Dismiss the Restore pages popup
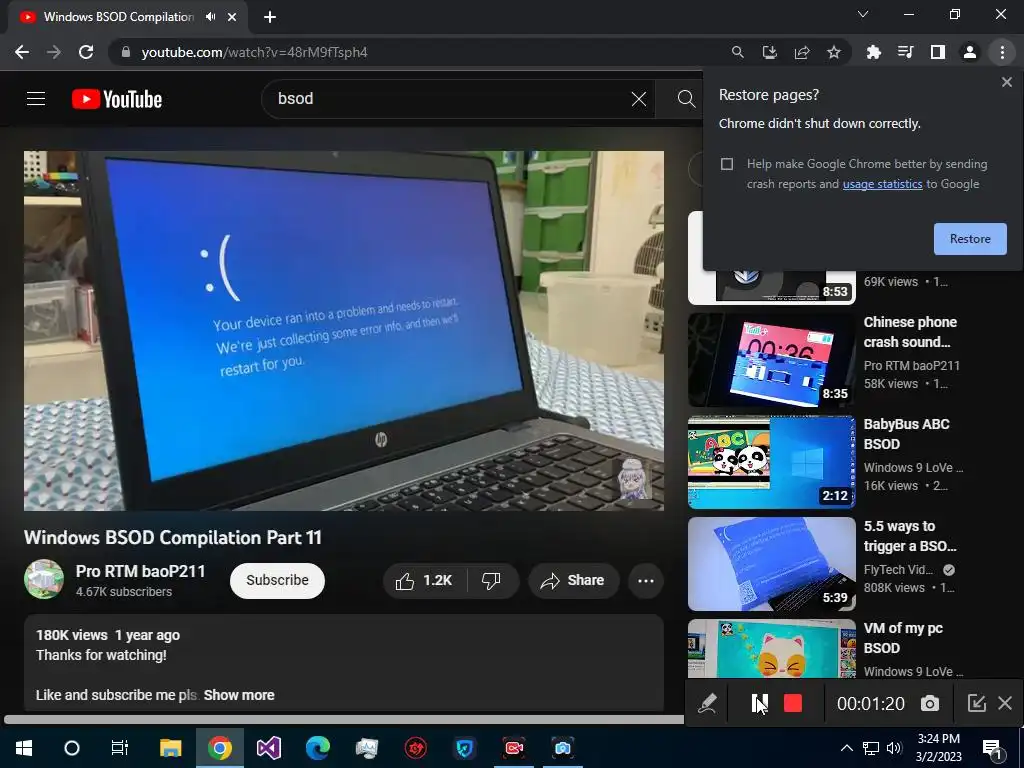The image size is (1024, 768). (x=1006, y=82)
